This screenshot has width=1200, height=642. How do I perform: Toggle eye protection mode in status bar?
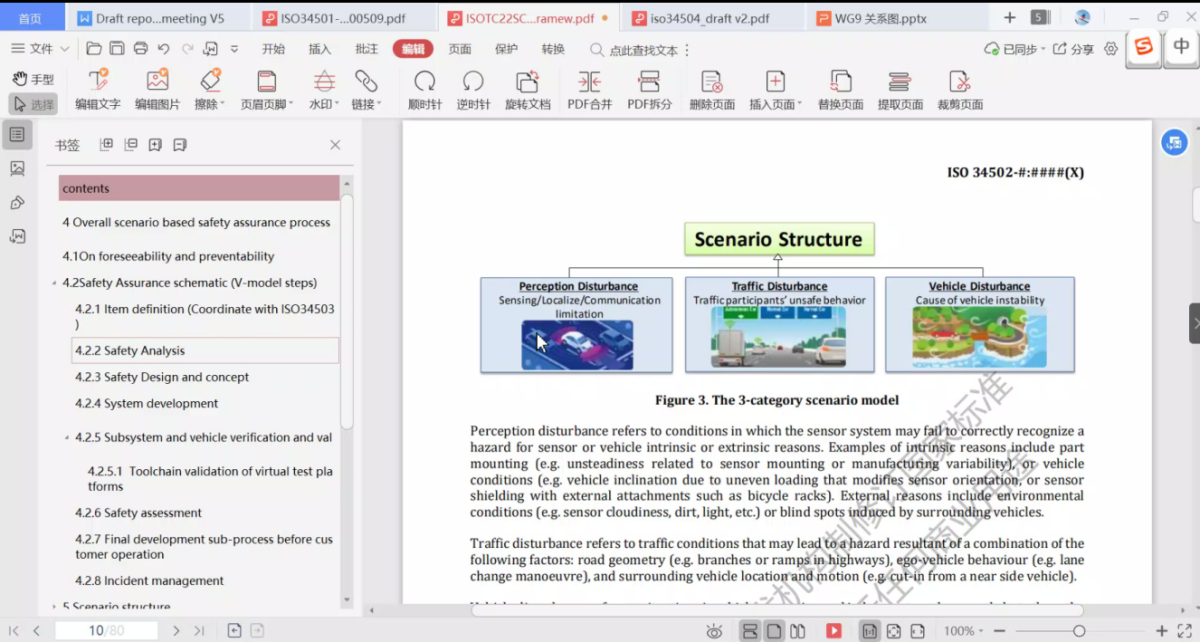coord(714,631)
